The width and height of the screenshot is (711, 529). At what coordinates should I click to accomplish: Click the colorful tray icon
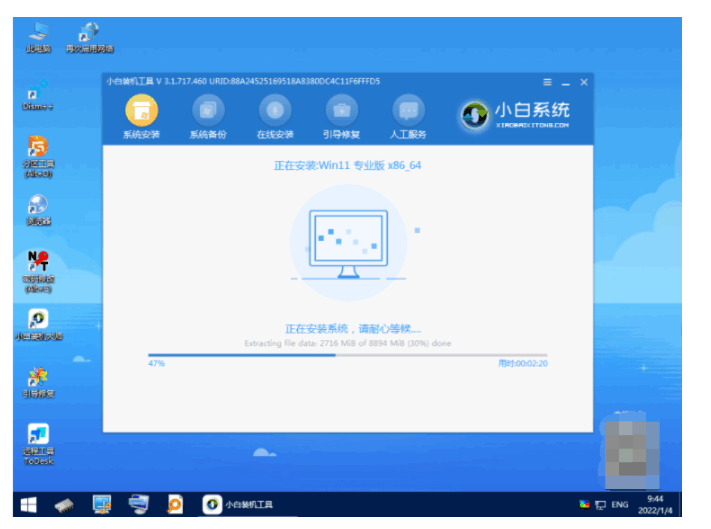coord(584,504)
